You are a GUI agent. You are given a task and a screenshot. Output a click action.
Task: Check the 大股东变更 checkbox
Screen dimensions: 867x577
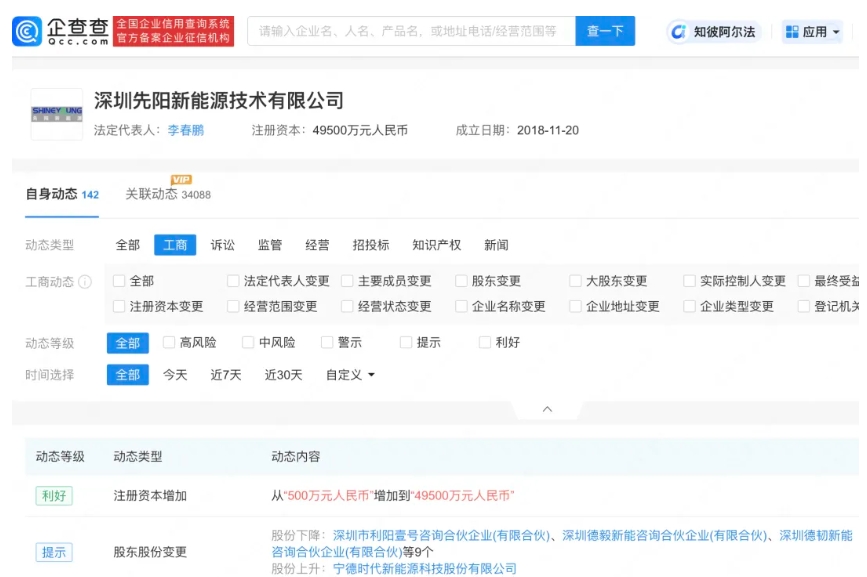(576, 281)
